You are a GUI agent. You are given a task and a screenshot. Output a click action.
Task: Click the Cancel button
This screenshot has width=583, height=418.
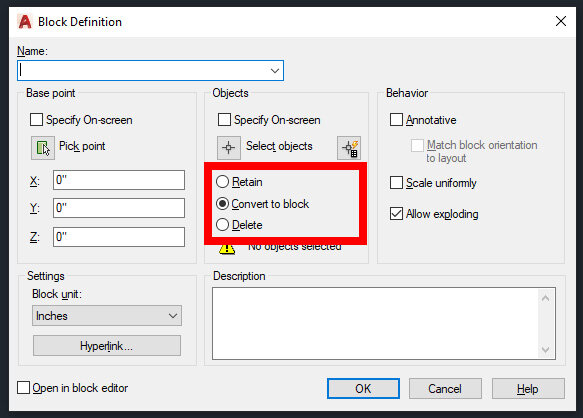(x=445, y=389)
